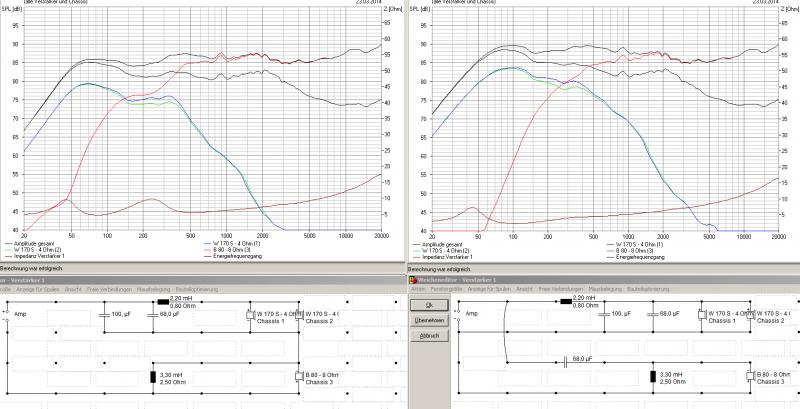Image resolution: width=800 pixels, height=409 pixels.
Task: Open Freie Verbindungen menu in right editor
Action: [x=560, y=289]
